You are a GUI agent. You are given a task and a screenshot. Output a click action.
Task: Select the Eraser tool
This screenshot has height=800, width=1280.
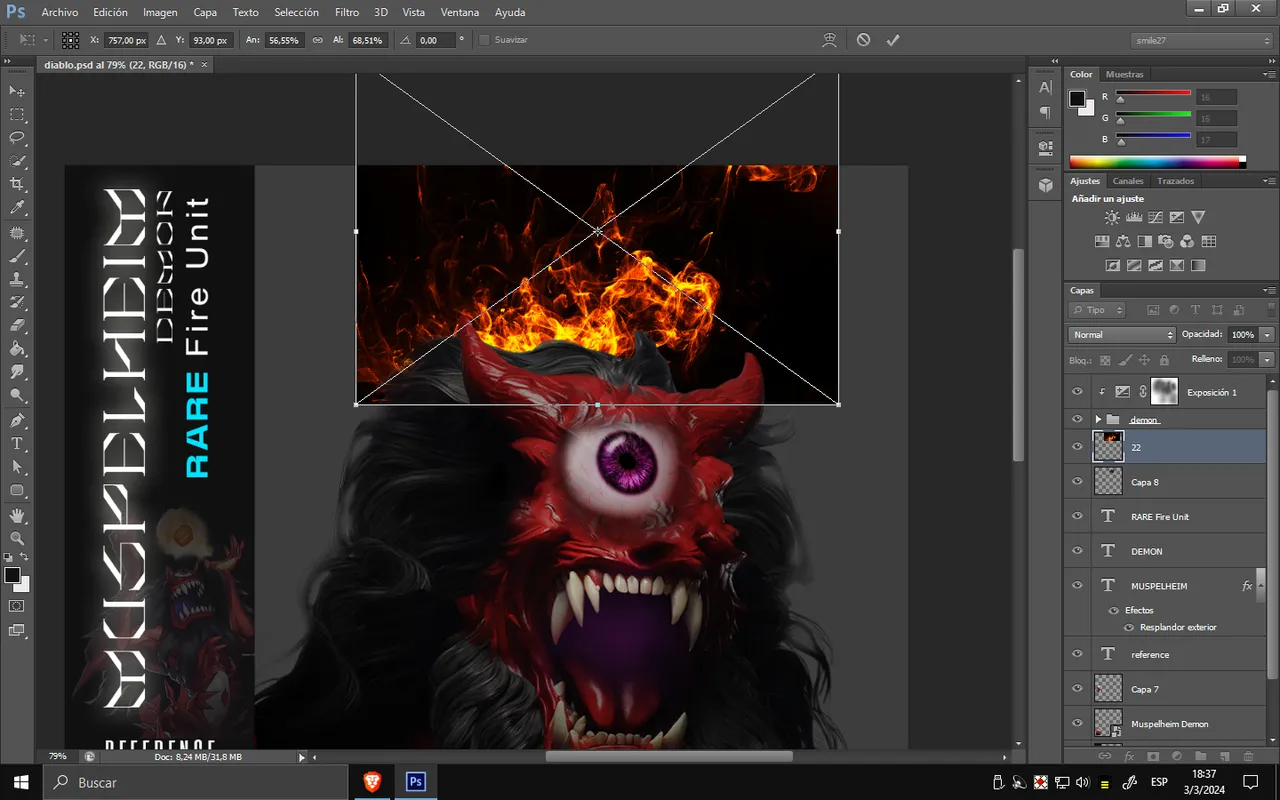tap(17, 326)
